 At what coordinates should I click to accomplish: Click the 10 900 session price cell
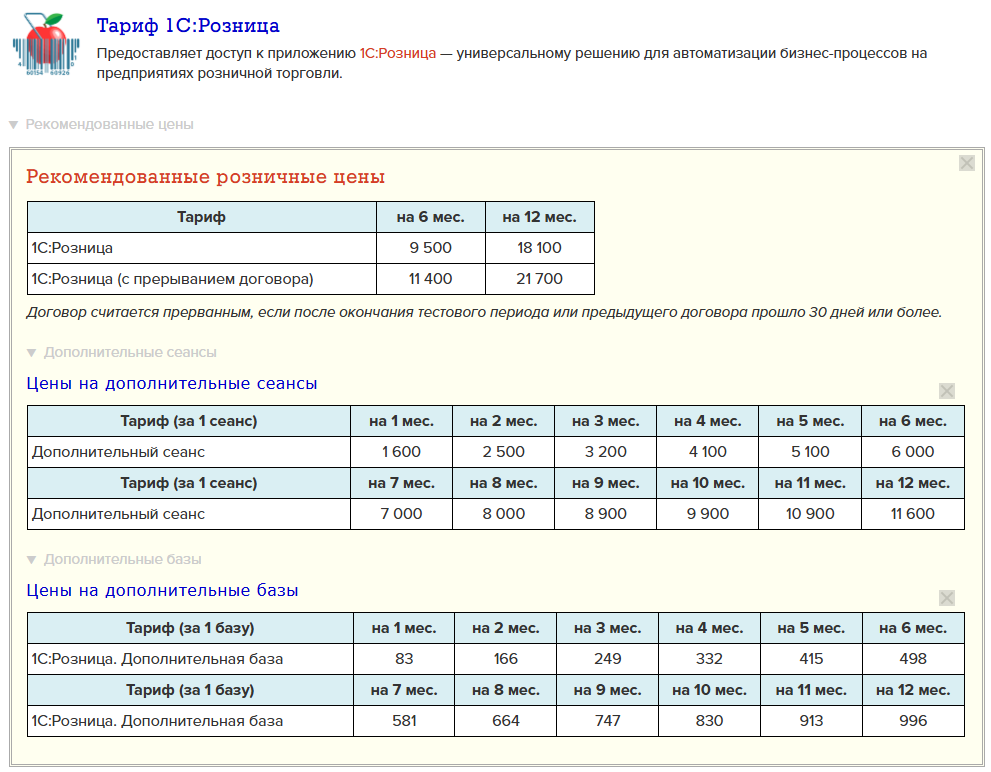point(810,514)
